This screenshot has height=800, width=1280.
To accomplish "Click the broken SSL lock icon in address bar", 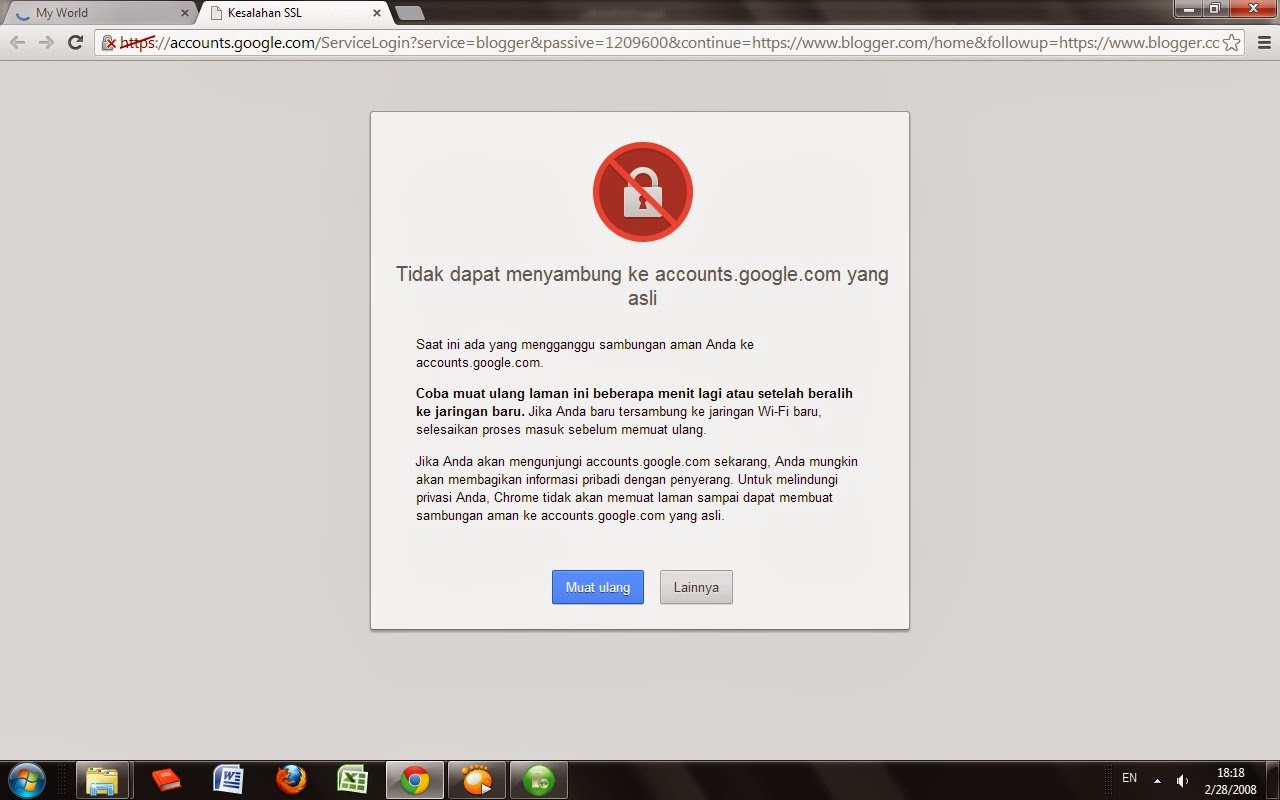I will pyautogui.click(x=109, y=43).
